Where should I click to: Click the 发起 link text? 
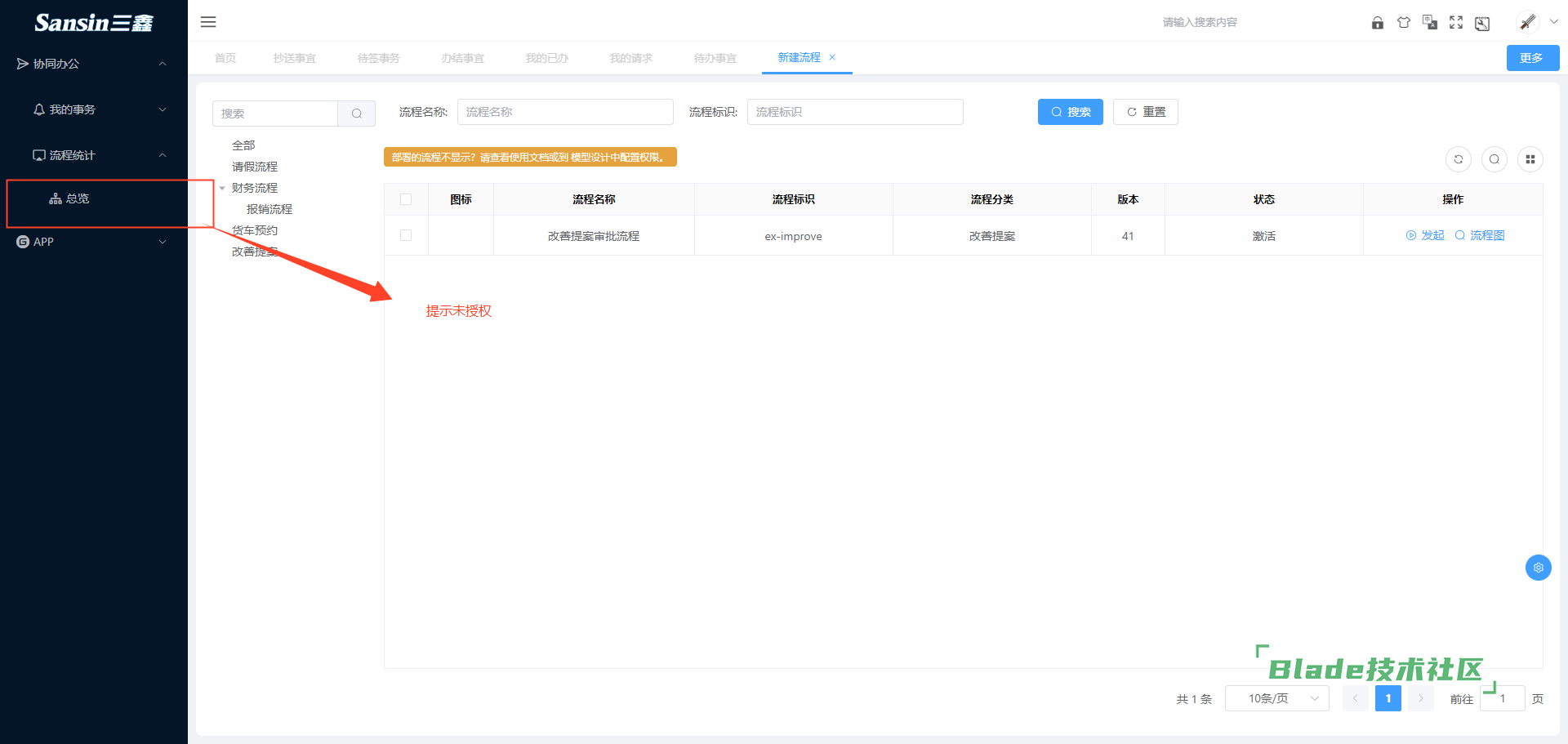(x=1433, y=235)
